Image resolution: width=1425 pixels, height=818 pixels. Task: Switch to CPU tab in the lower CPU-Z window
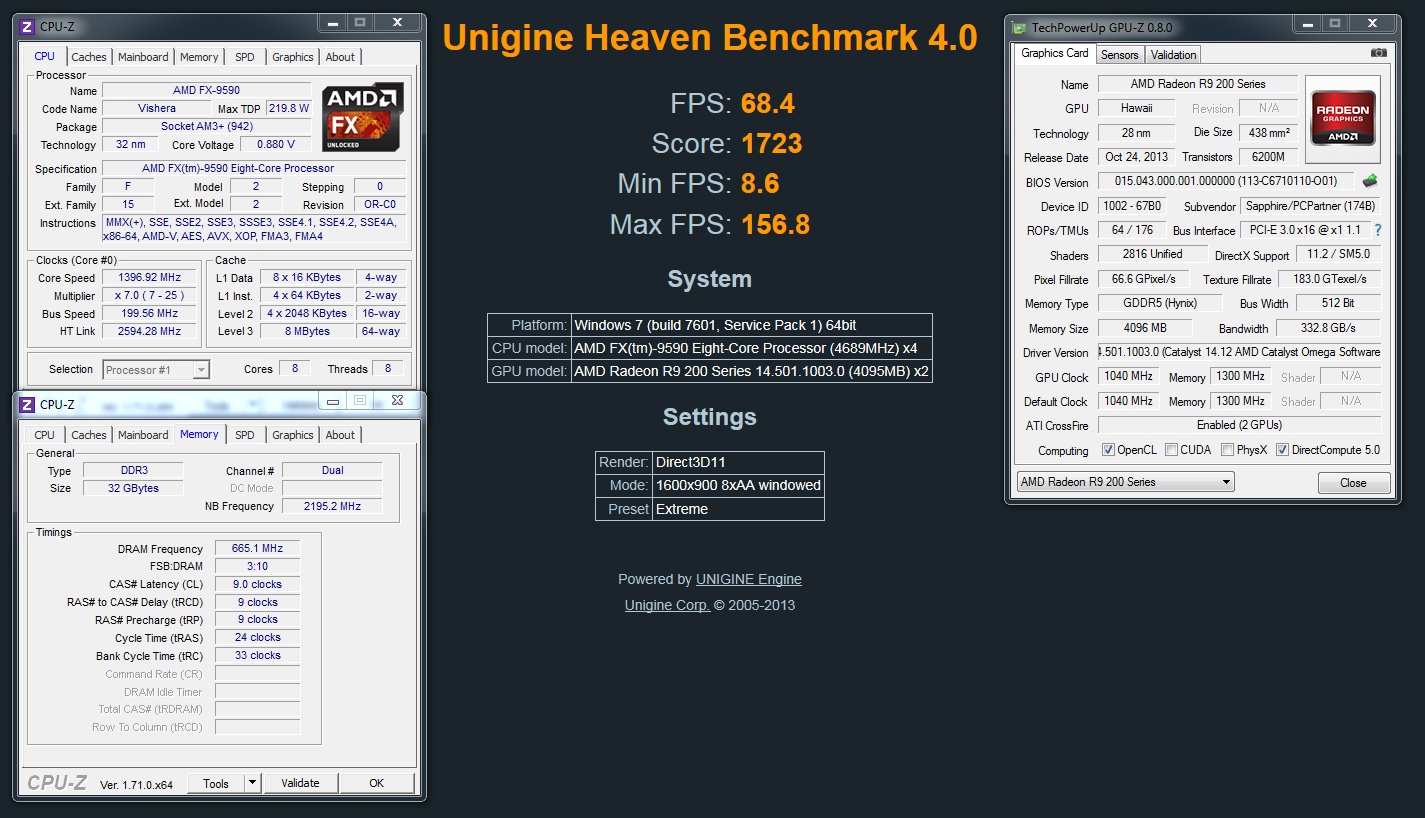(45, 435)
